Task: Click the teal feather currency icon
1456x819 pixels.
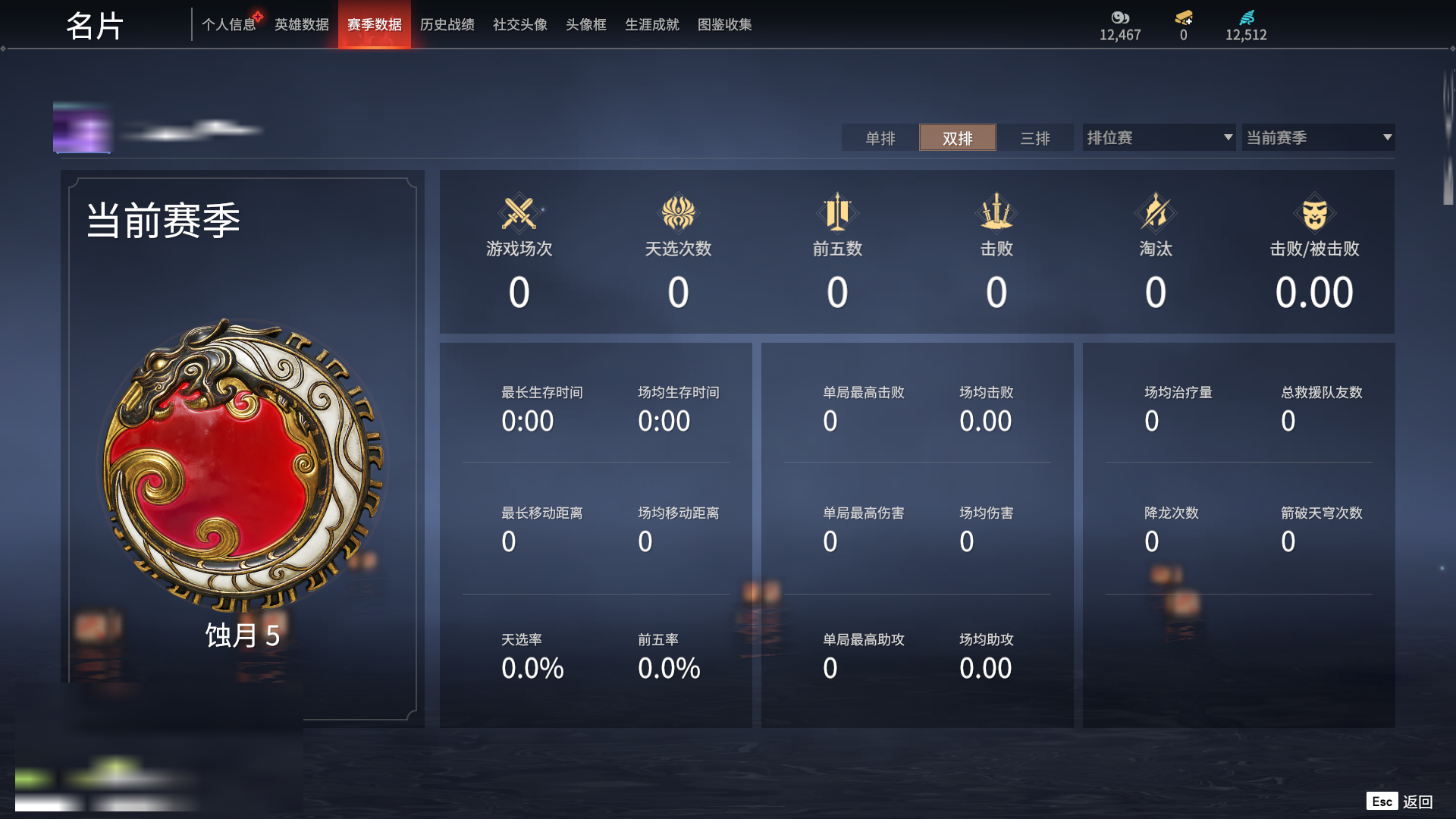Action: 1247,17
